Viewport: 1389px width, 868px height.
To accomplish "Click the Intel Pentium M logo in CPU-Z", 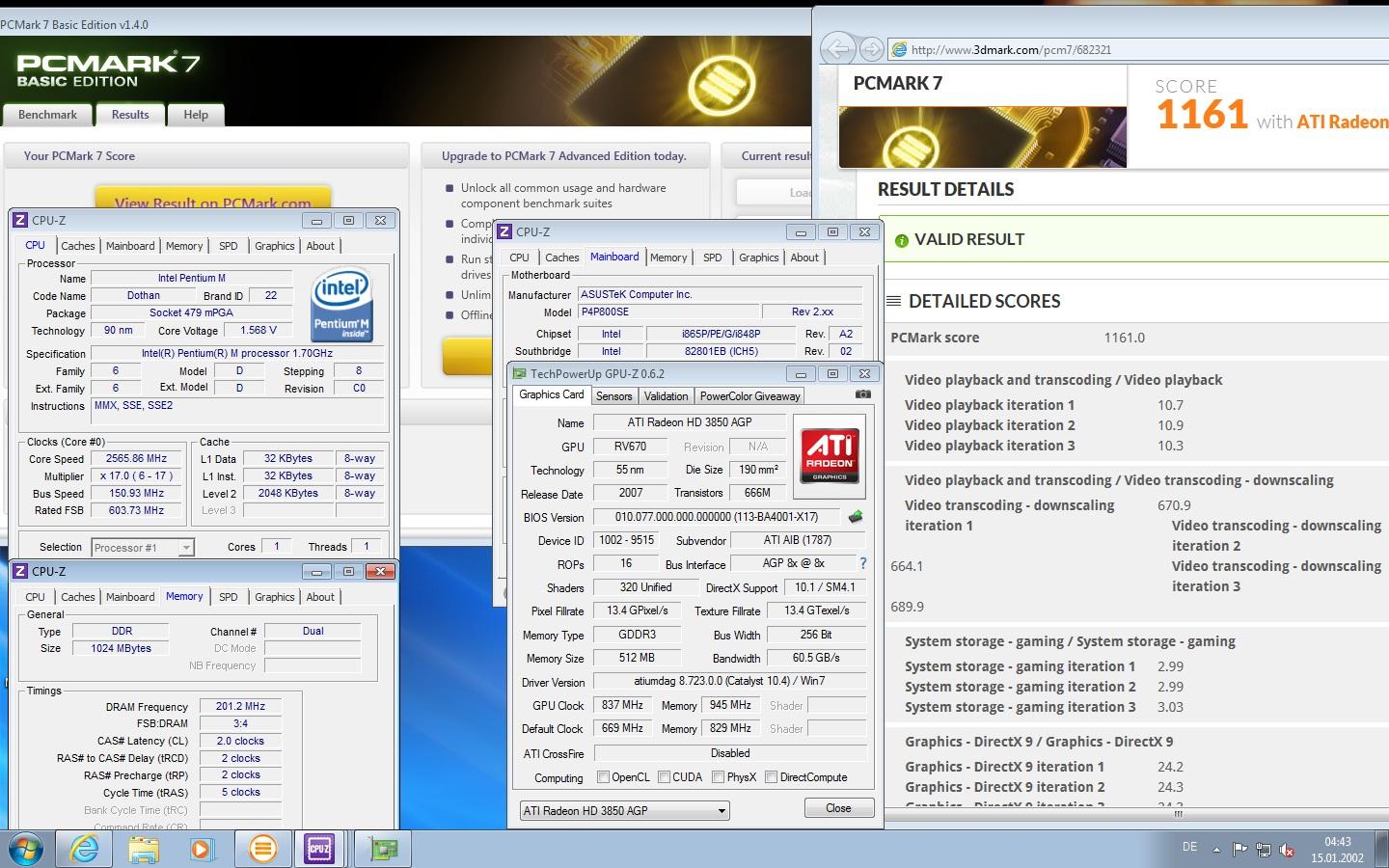I will (341, 304).
